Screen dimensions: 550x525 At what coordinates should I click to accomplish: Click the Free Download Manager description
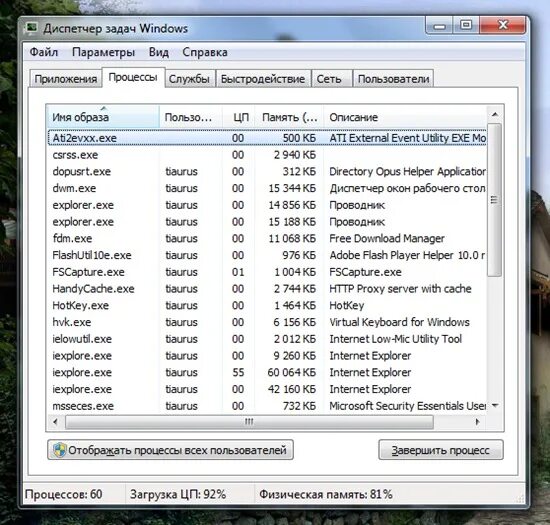pos(387,238)
